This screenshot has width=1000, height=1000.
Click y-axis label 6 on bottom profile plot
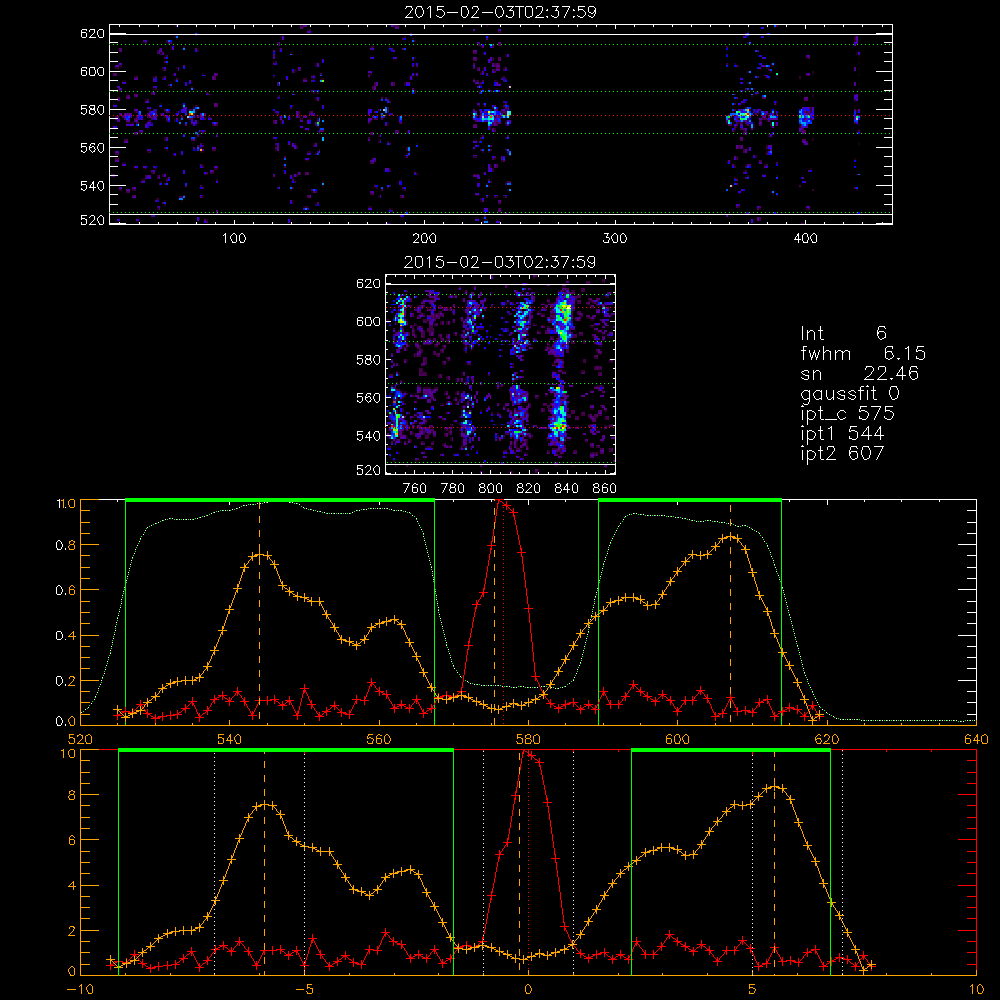click(x=71, y=841)
